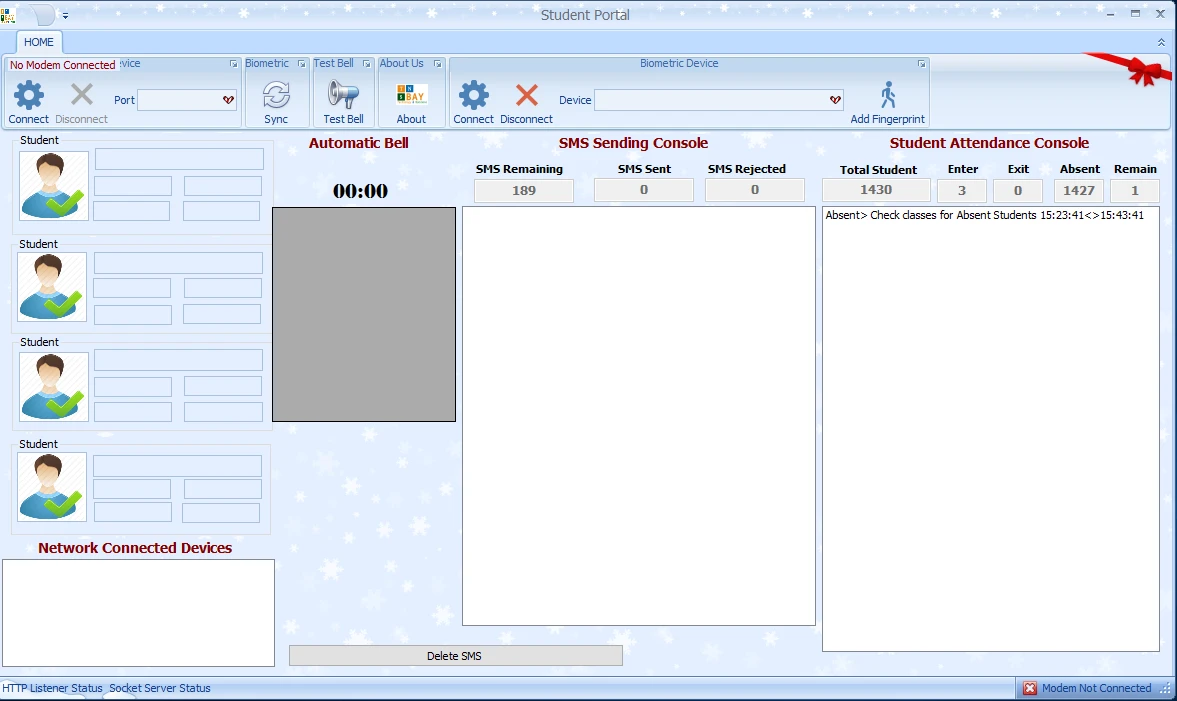Click the Modem Not Connected status icon
Image resolution: width=1177 pixels, height=701 pixels.
[x=1030, y=688]
